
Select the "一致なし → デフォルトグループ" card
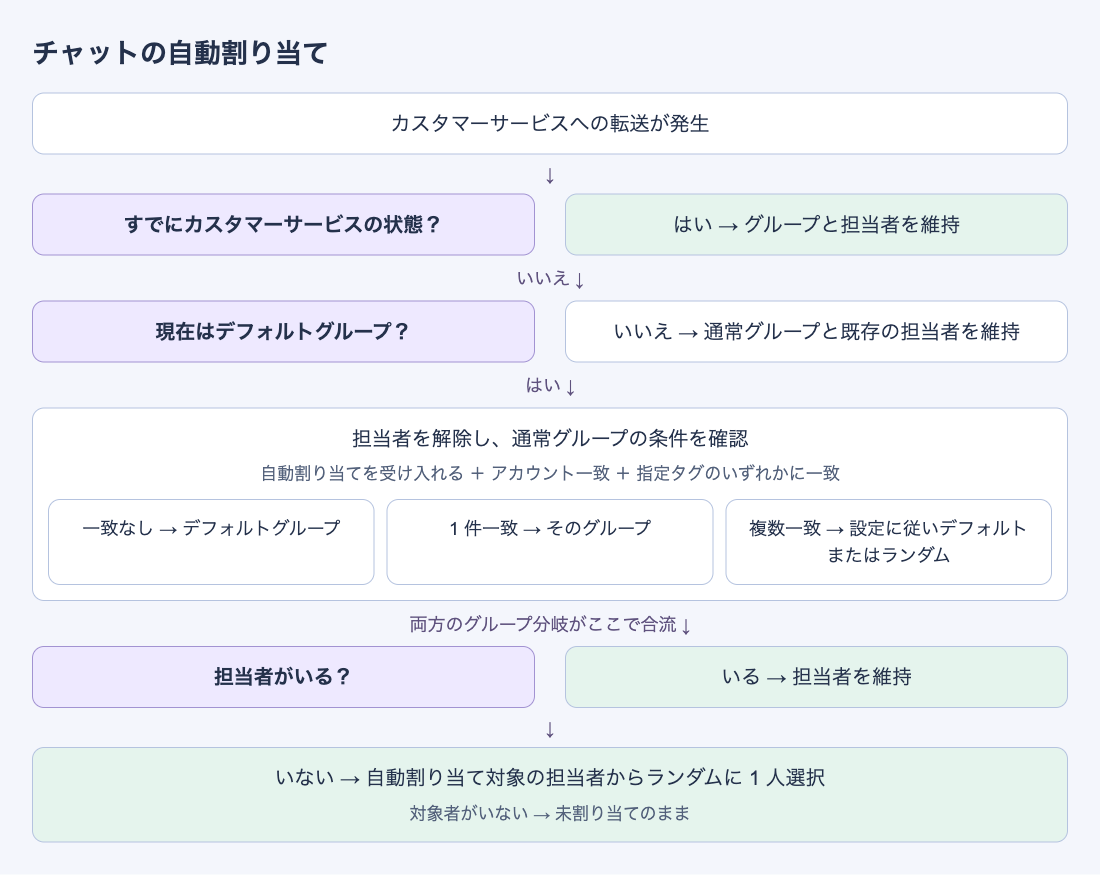(211, 542)
